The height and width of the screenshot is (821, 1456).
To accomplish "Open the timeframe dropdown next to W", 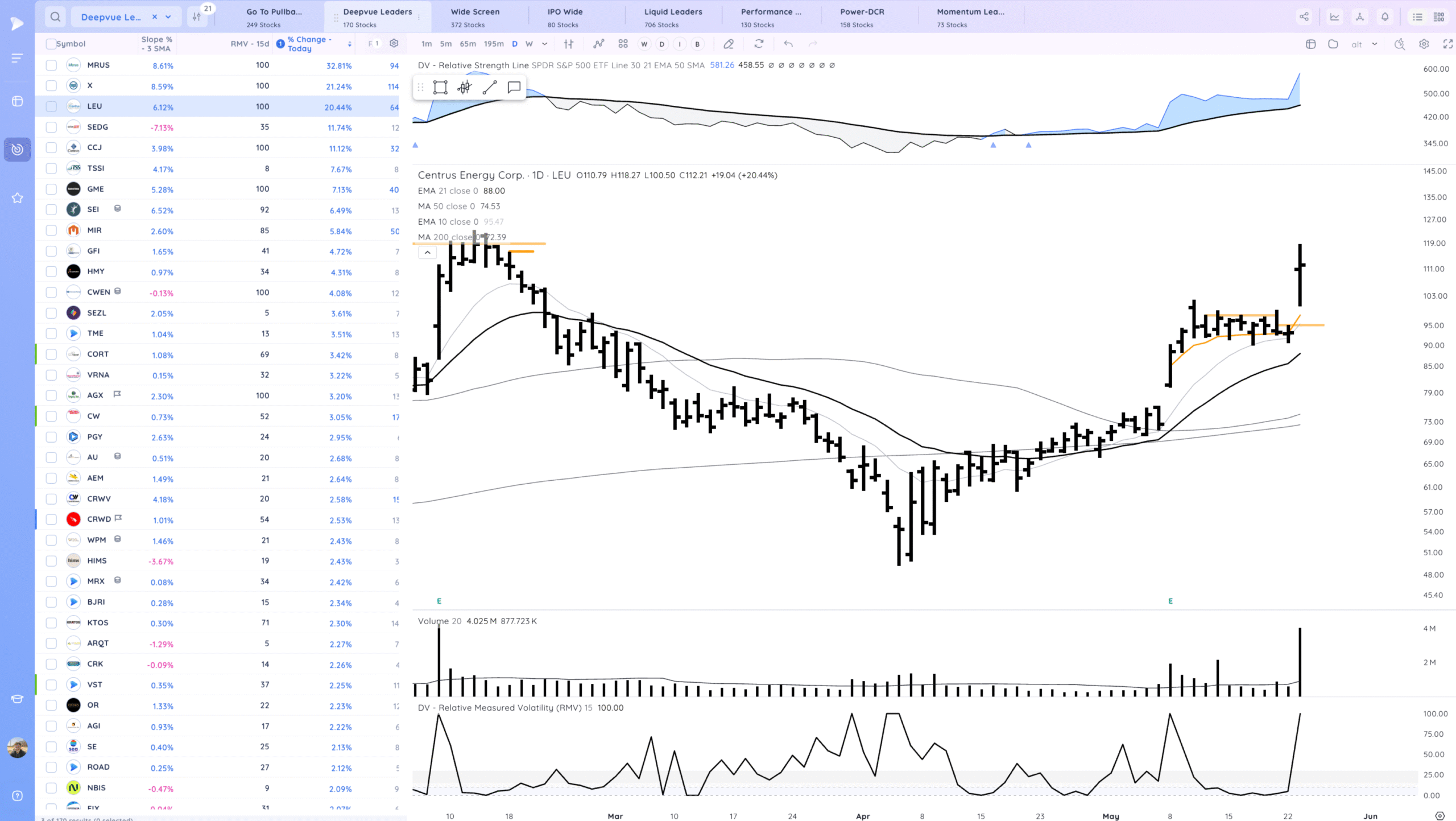I will point(545,44).
